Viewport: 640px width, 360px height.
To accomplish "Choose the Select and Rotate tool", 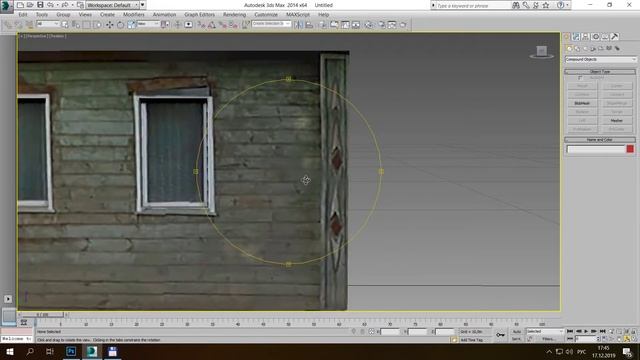I will tap(120, 25).
